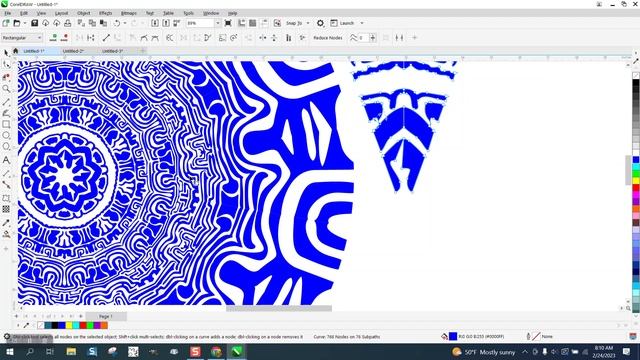Click the Page 1 tab
This screenshot has height=360, width=640.
click(105, 316)
